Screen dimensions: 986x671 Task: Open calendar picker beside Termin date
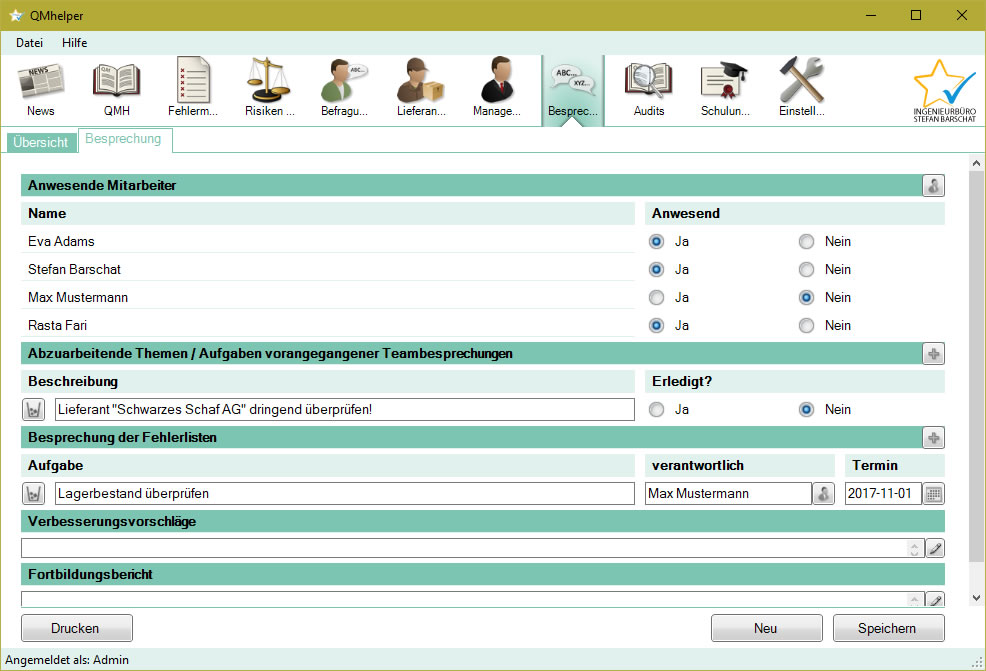point(933,493)
